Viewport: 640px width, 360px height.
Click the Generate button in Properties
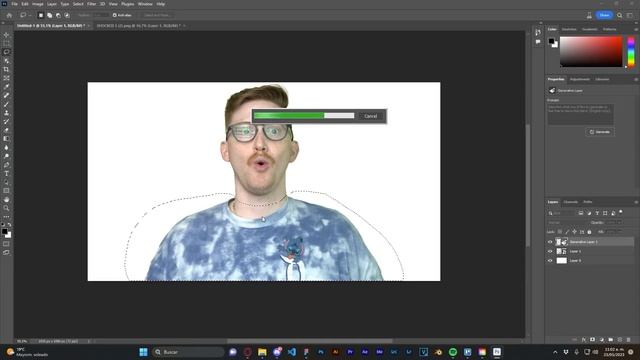[600, 132]
